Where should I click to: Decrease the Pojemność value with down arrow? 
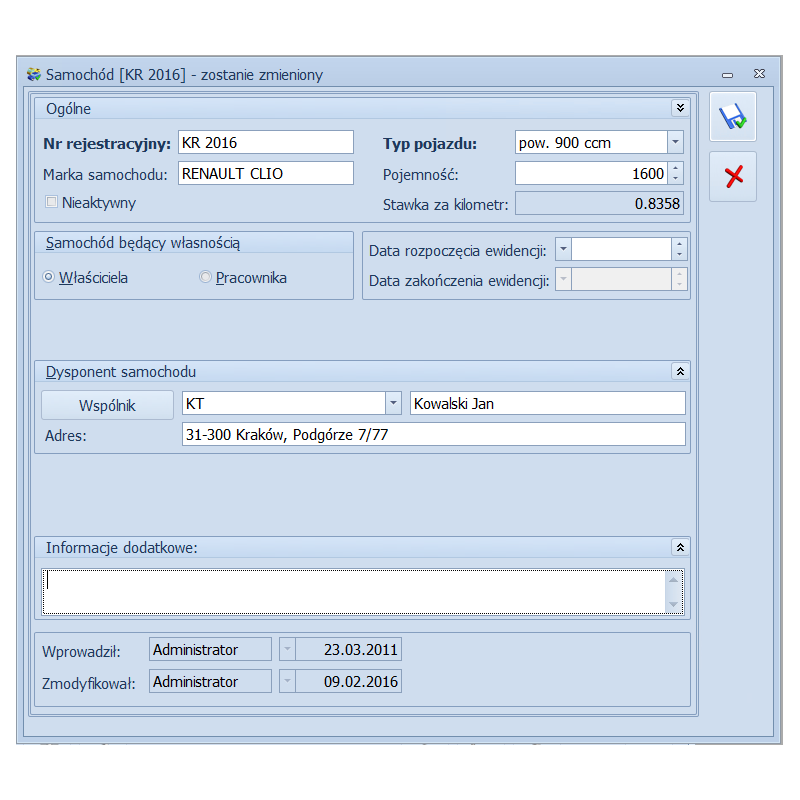(x=675, y=179)
